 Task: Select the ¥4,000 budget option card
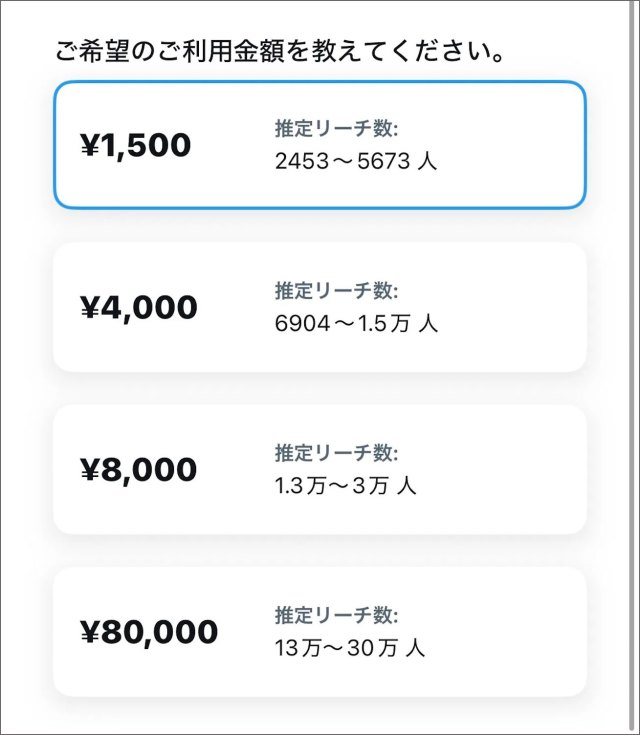coord(320,307)
